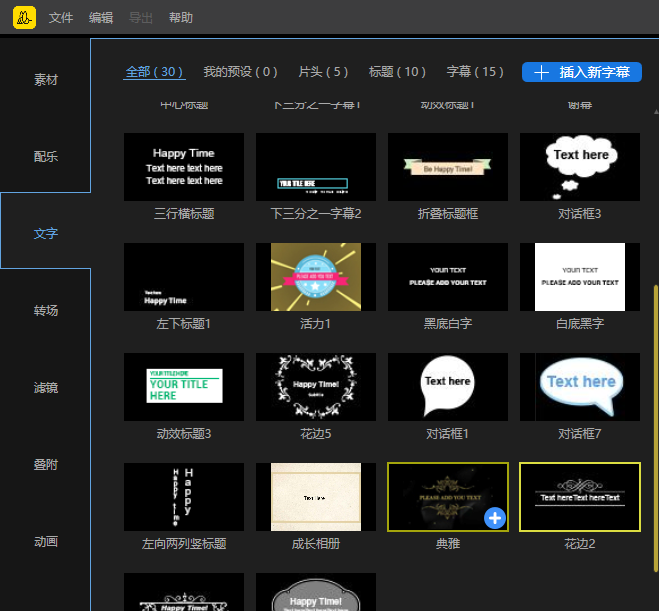This screenshot has width=659, height=611.
Task: Select the 对话框3 thought bubble thumbnail
Action: [580, 167]
